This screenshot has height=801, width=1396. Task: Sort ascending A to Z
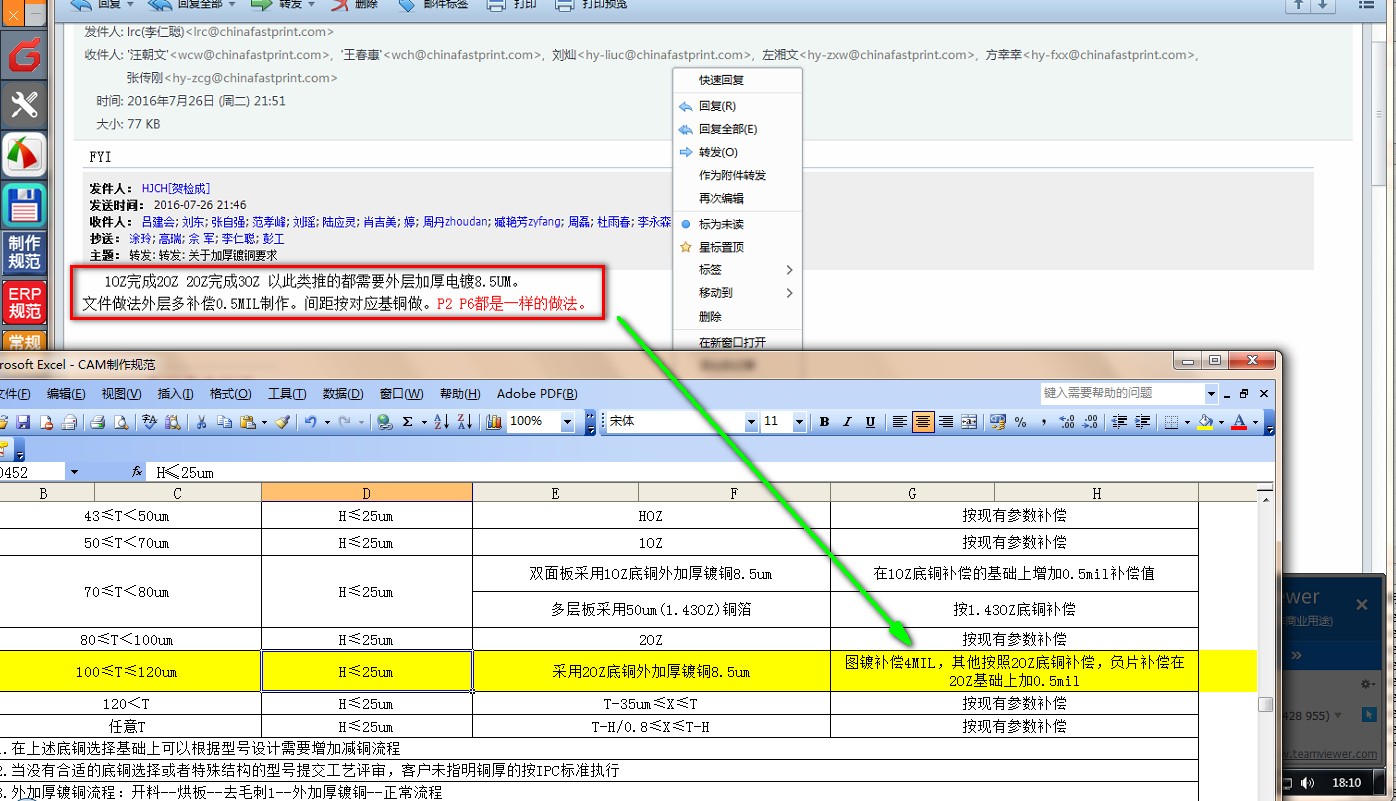click(x=441, y=422)
